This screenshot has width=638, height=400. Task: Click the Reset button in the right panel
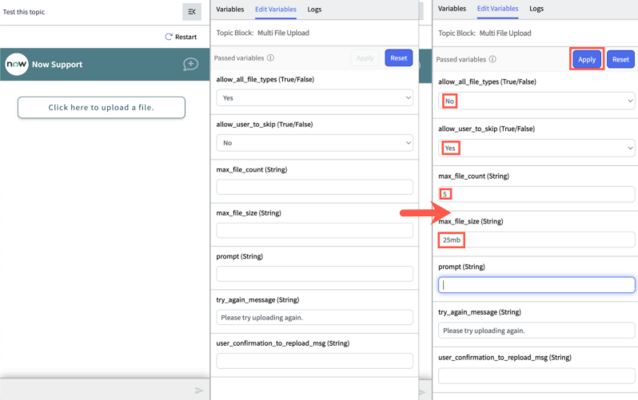(x=621, y=59)
